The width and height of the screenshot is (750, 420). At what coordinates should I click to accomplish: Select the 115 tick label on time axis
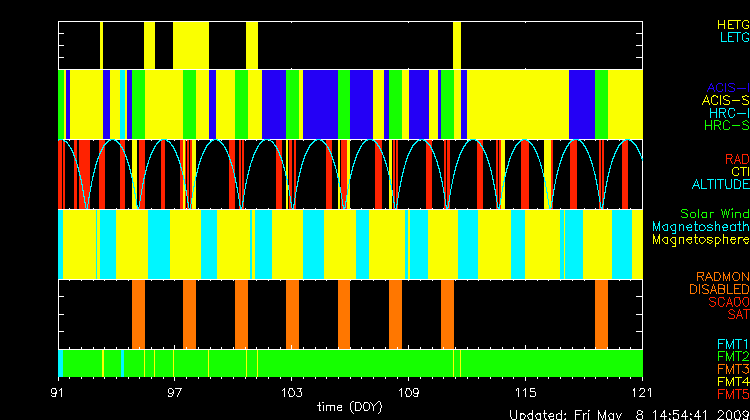(526, 391)
